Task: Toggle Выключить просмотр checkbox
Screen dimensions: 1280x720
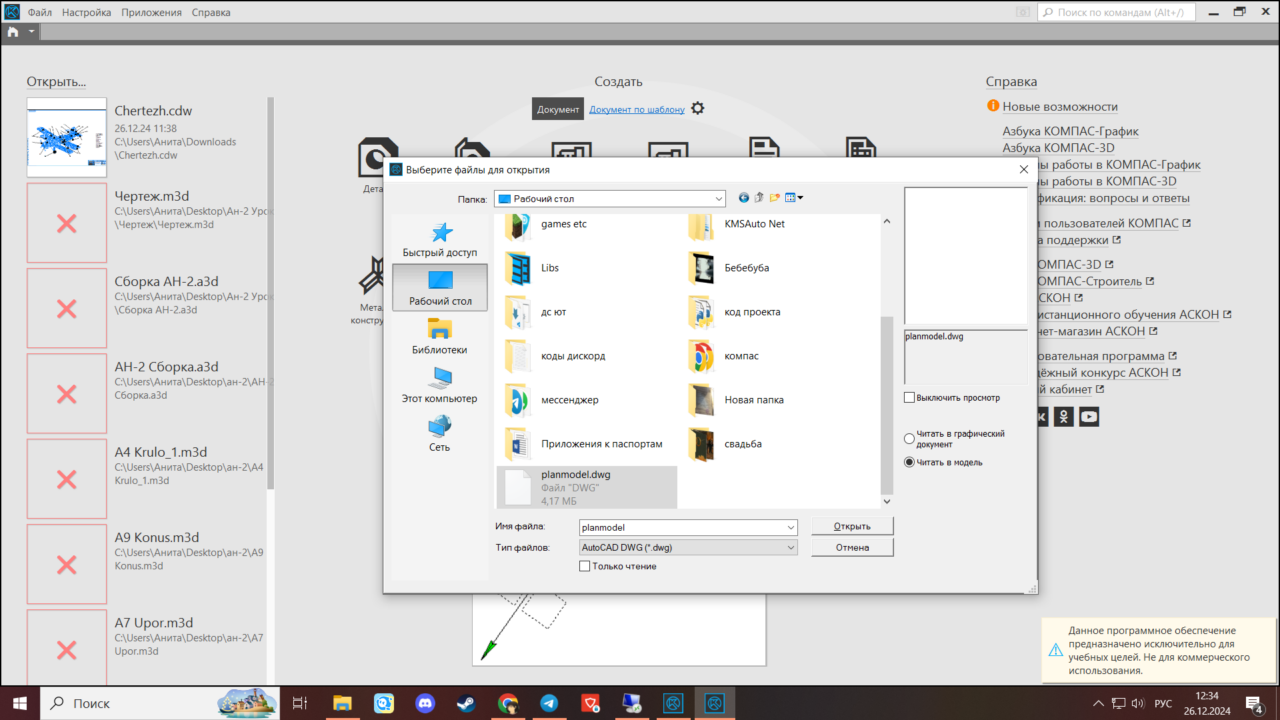Action: pyautogui.click(x=909, y=398)
